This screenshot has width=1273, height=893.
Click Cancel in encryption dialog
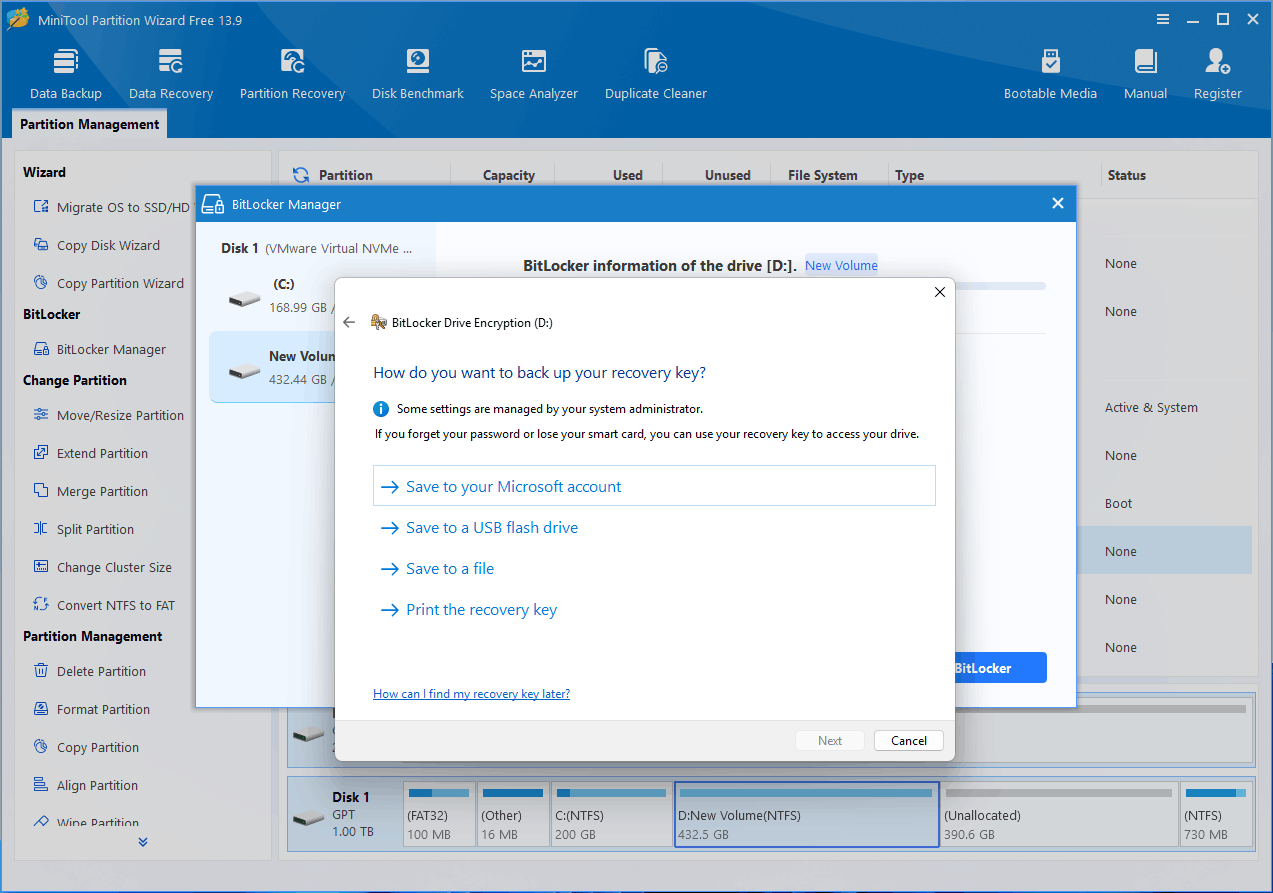pyautogui.click(x=909, y=740)
